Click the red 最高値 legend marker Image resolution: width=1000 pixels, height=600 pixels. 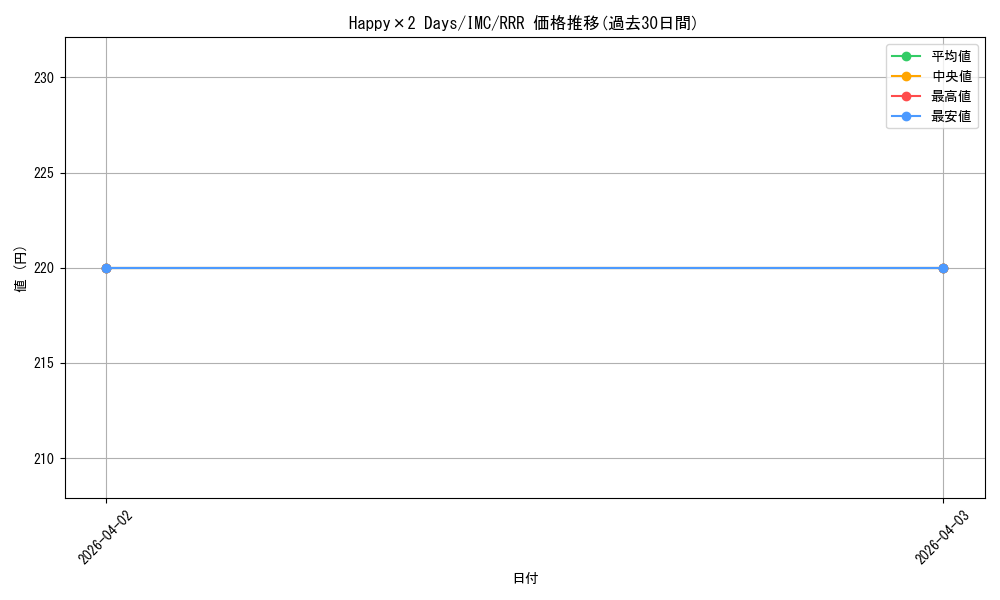[x=906, y=96]
